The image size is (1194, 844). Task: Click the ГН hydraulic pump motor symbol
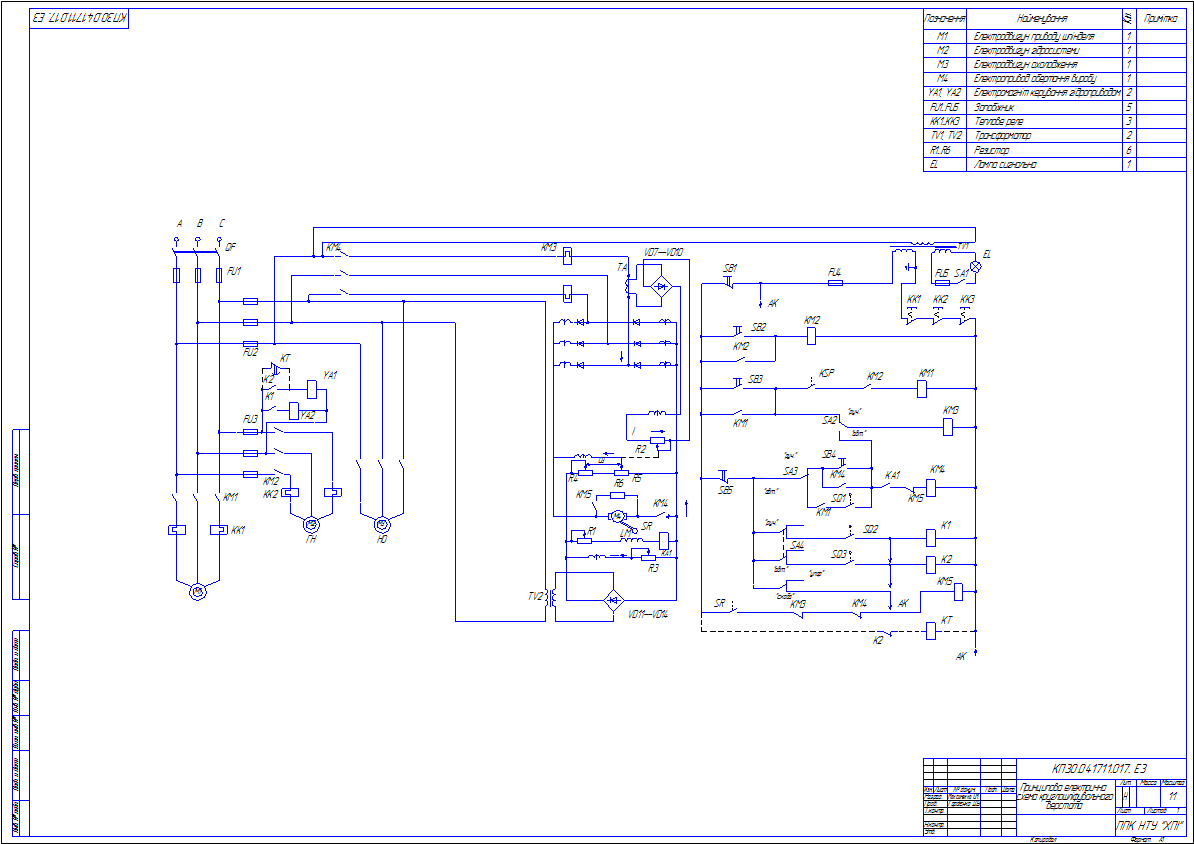coord(311,523)
